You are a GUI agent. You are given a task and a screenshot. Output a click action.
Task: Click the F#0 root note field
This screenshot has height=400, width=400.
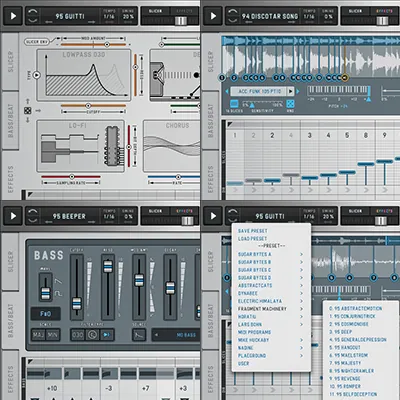(x=46, y=314)
